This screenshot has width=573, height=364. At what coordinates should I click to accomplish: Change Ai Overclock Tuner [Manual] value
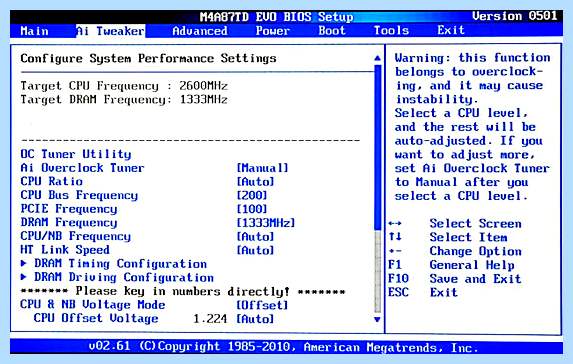click(x=262, y=168)
